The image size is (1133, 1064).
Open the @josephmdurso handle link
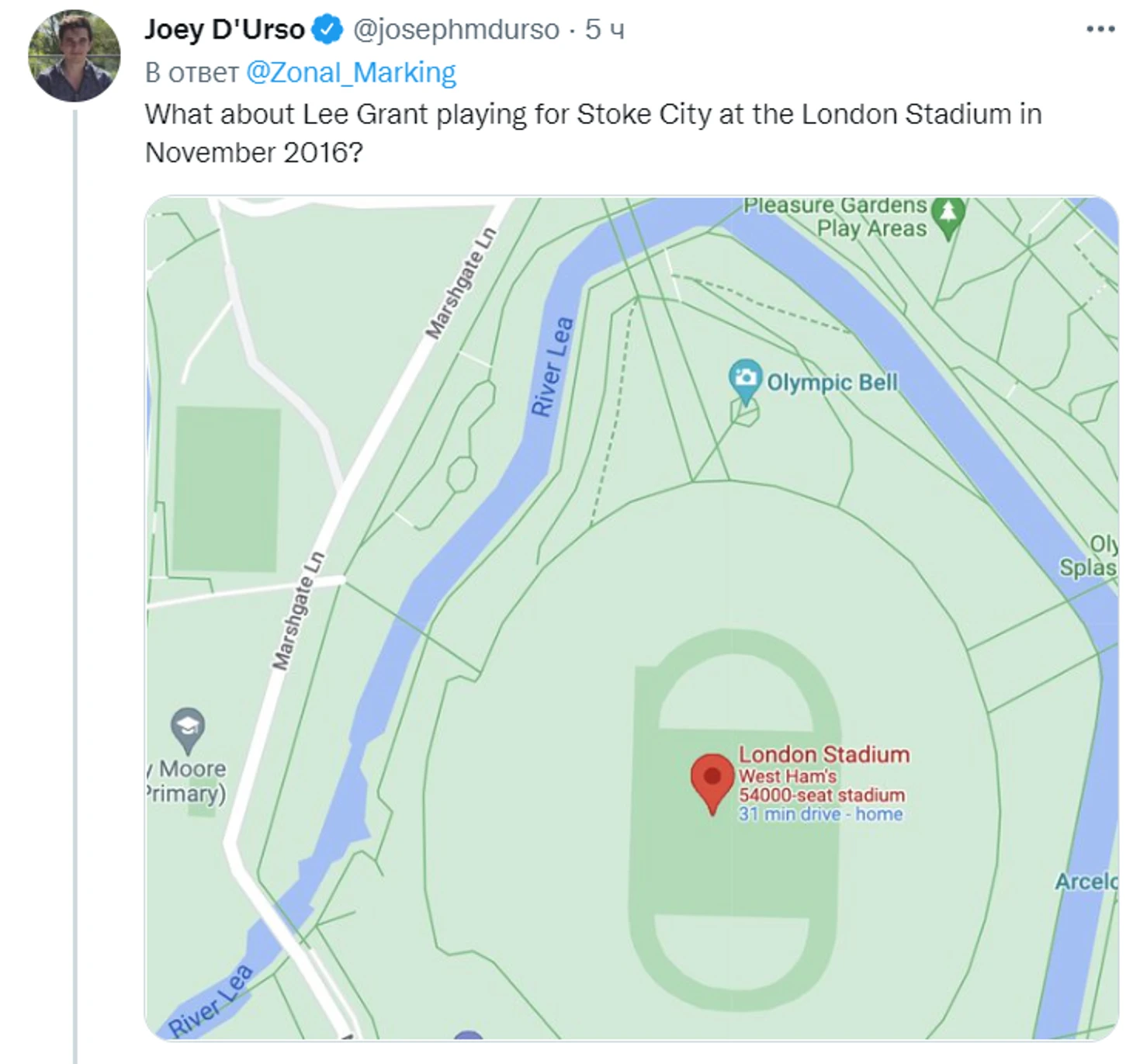(x=456, y=29)
